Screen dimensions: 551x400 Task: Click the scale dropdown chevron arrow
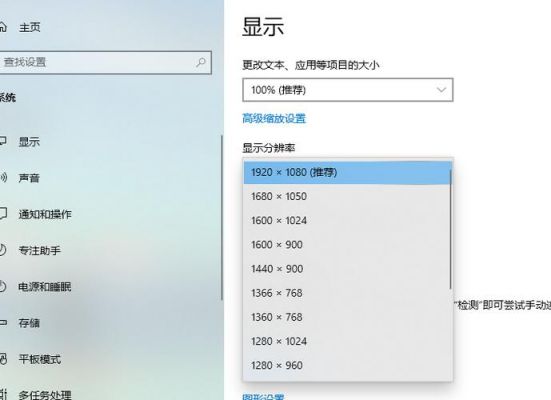(441, 90)
